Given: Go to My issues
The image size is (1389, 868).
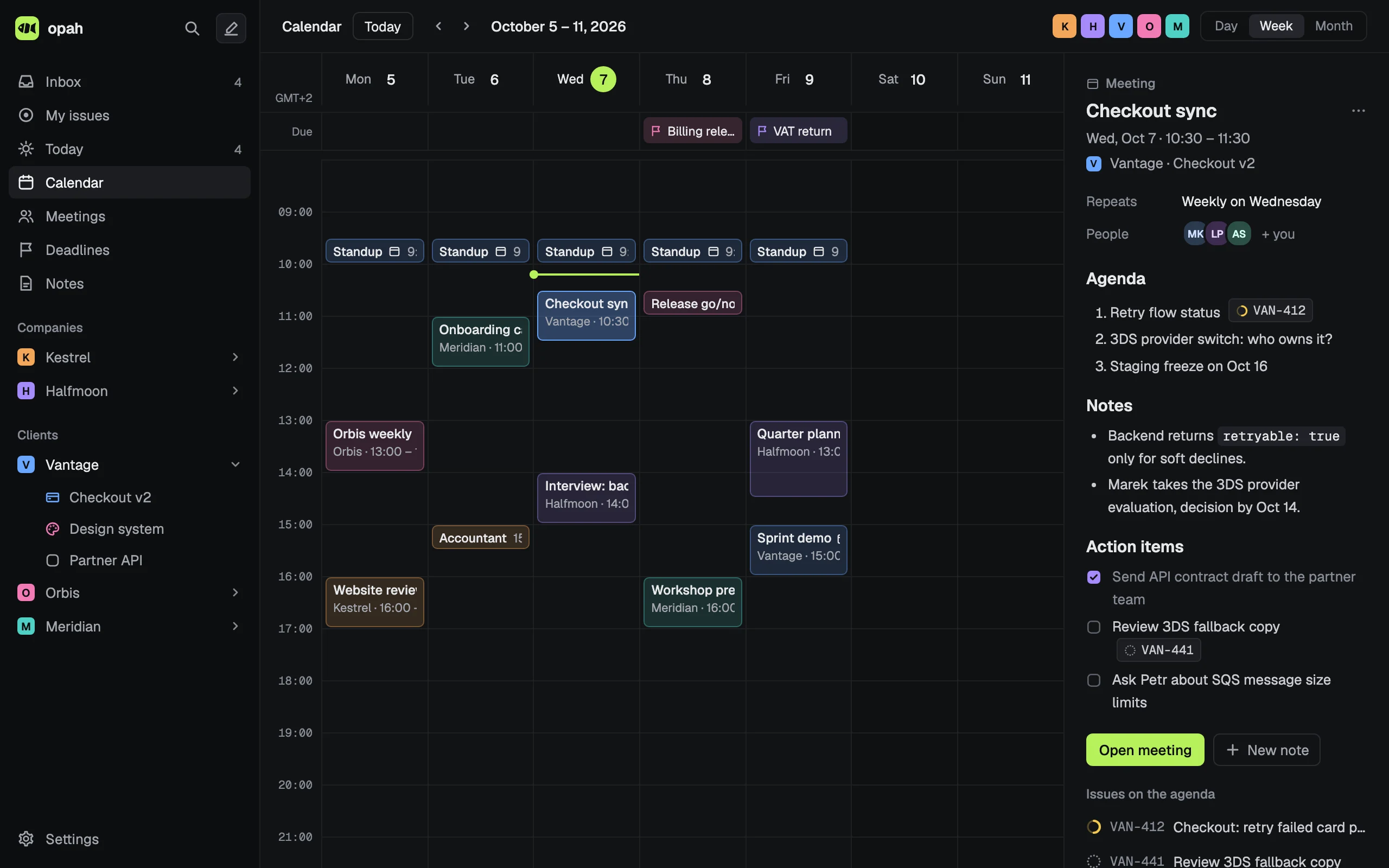Looking at the screenshot, I should click(x=130, y=116).
